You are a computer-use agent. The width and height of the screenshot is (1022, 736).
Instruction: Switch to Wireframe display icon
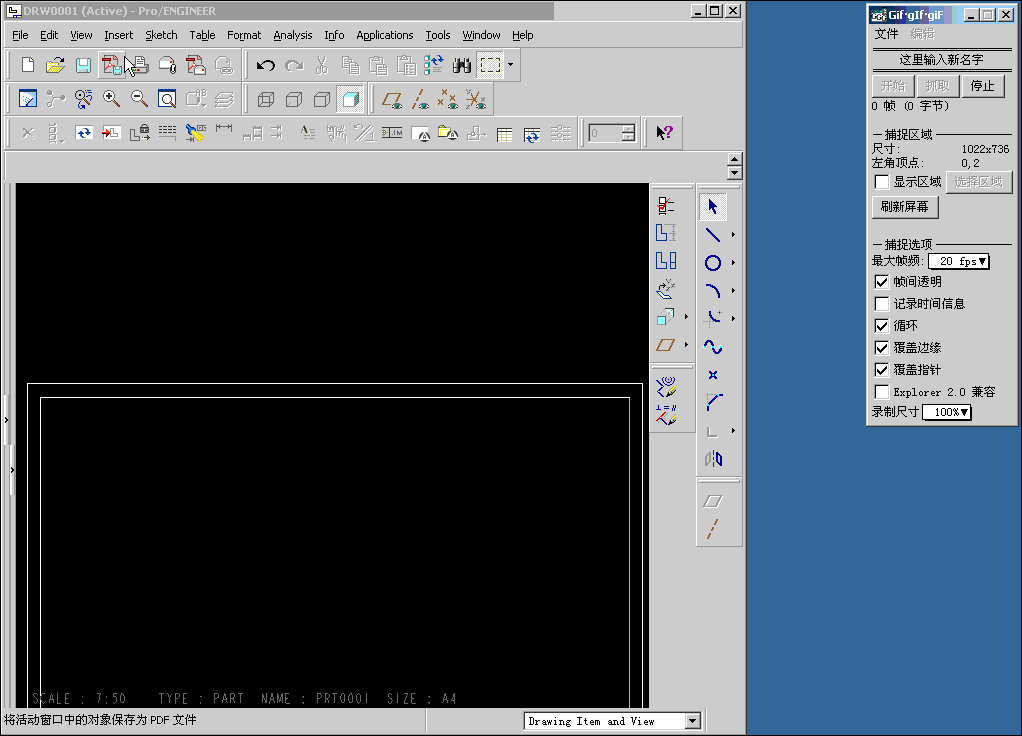[266, 99]
